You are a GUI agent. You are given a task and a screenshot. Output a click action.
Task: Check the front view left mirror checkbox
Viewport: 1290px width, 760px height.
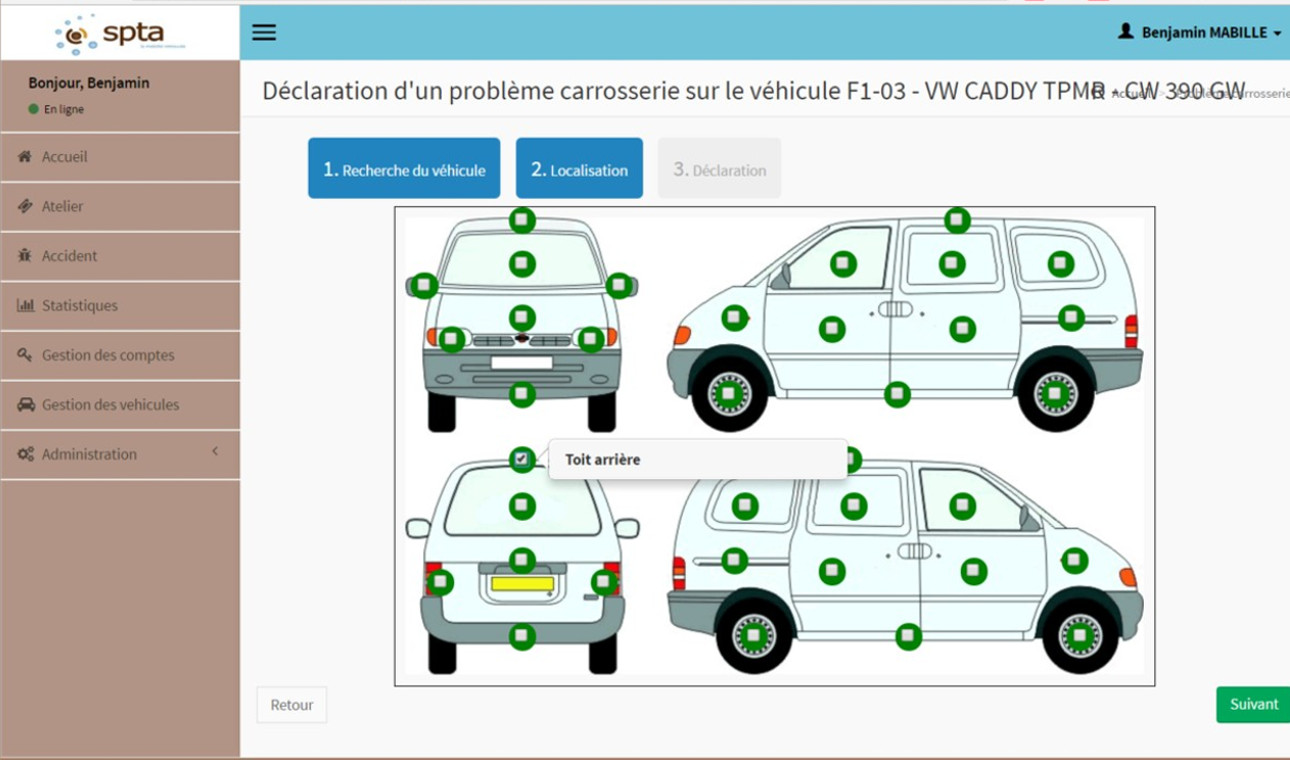point(424,286)
